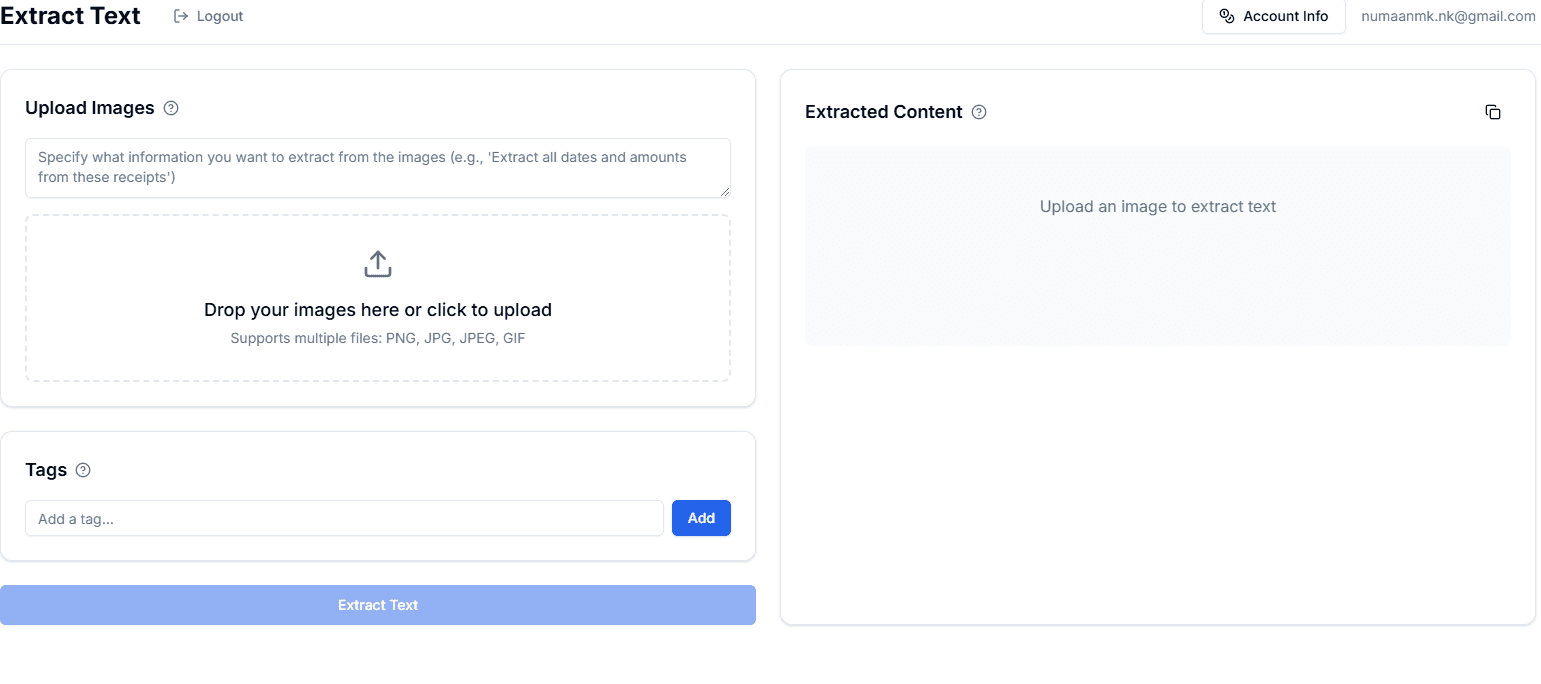Click the Logout link text

(220, 16)
